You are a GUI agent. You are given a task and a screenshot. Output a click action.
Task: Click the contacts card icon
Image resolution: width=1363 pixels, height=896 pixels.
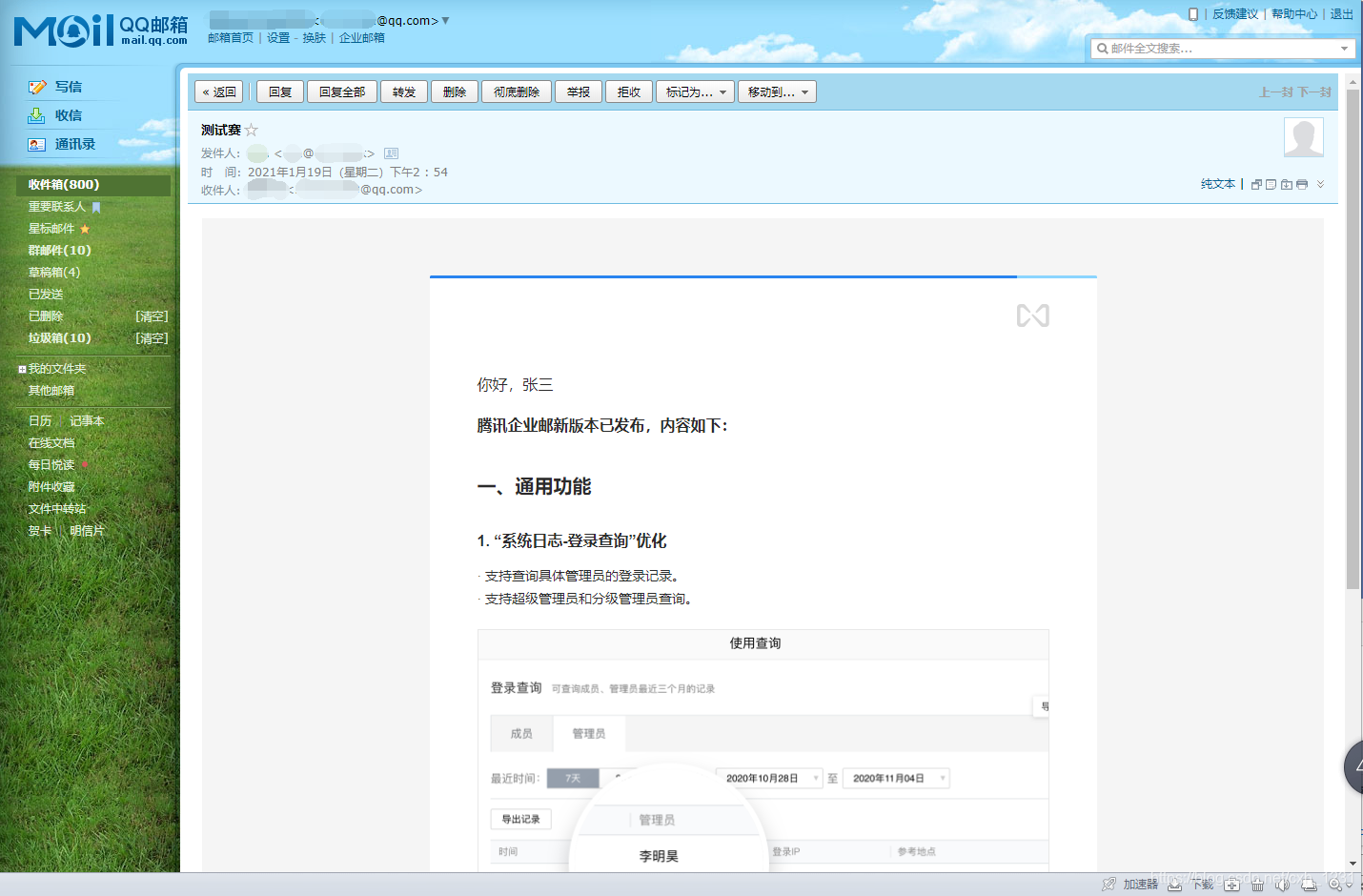coord(36,144)
